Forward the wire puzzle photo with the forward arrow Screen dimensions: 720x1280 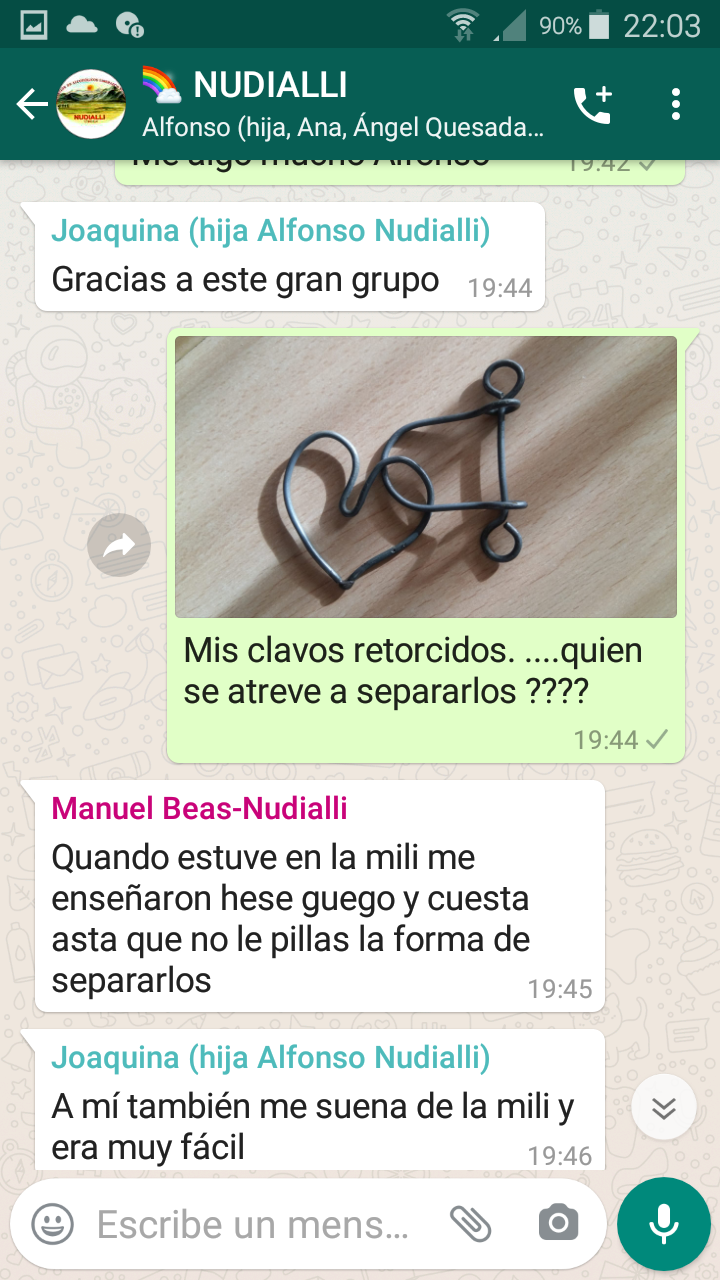click(119, 545)
